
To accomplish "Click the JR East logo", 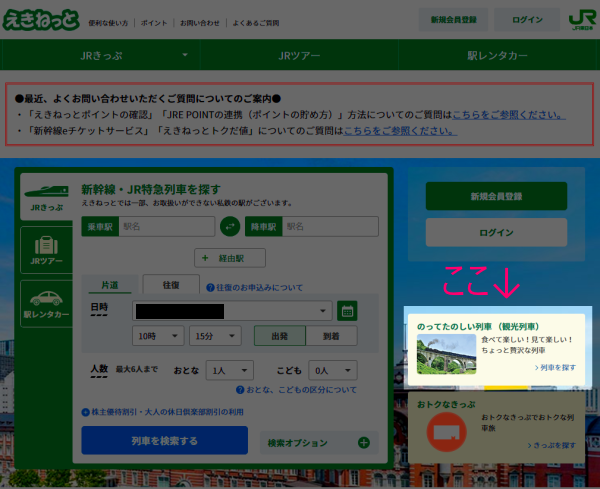I will click(x=582, y=20).
